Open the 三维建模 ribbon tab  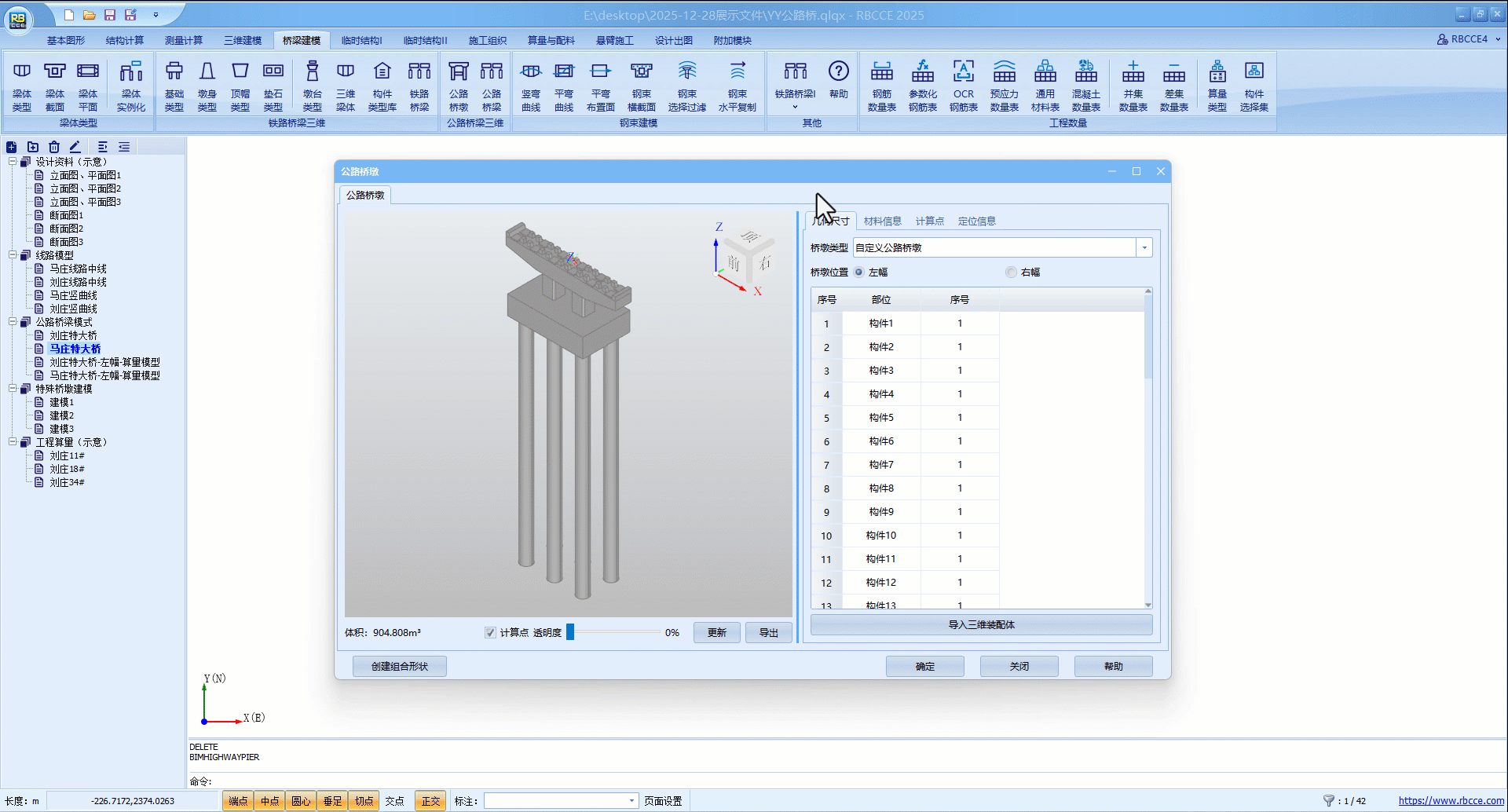(243, 40)
